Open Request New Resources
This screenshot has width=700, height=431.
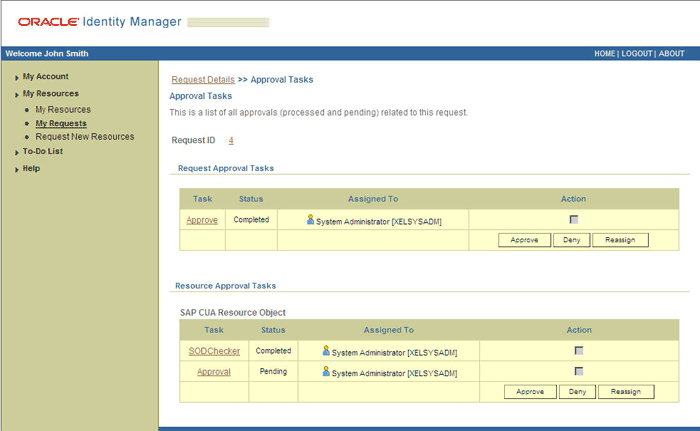(x=85, y=137)
